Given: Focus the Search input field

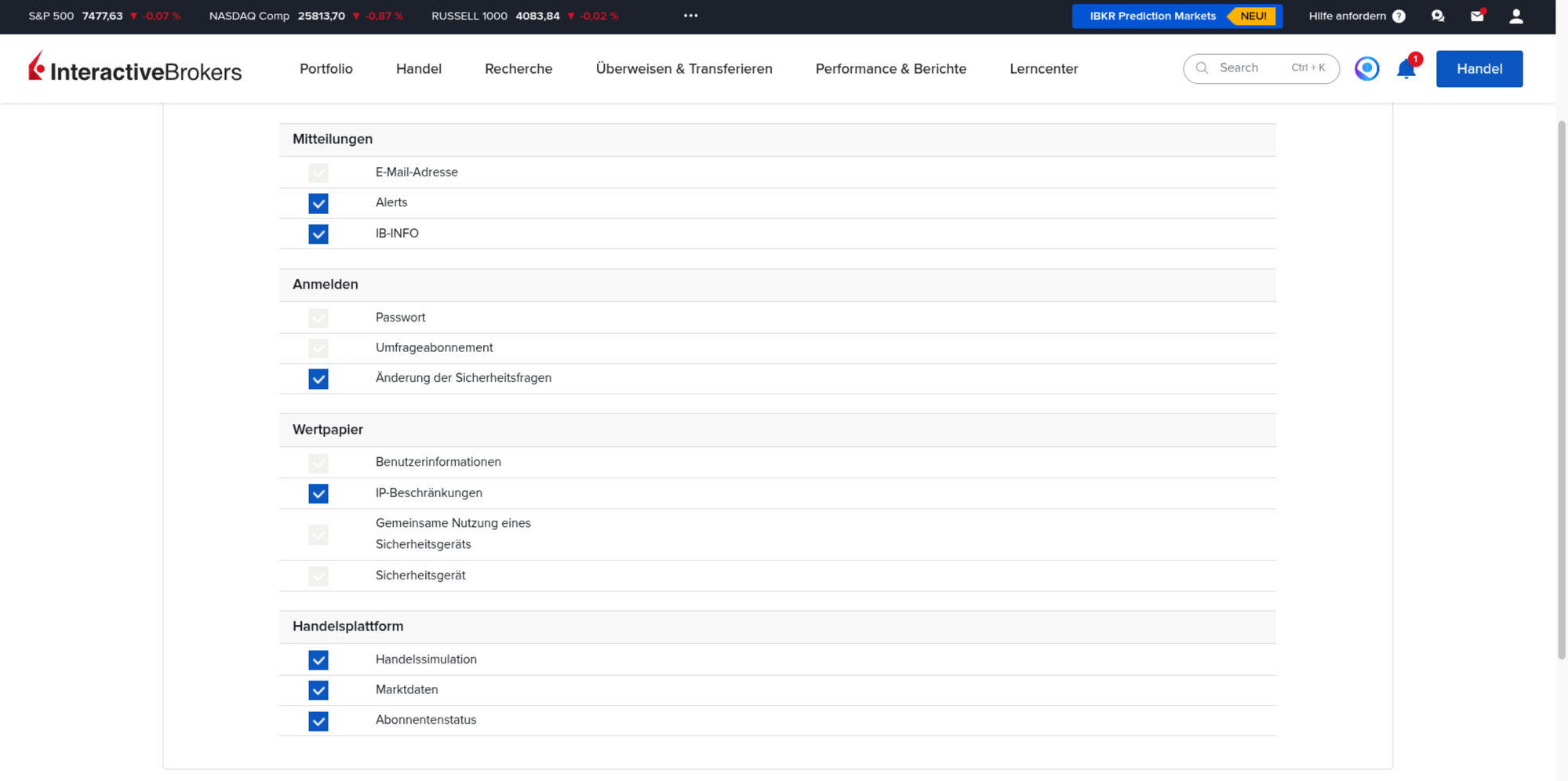Looking at the screenshot, I should [1261, 68].
